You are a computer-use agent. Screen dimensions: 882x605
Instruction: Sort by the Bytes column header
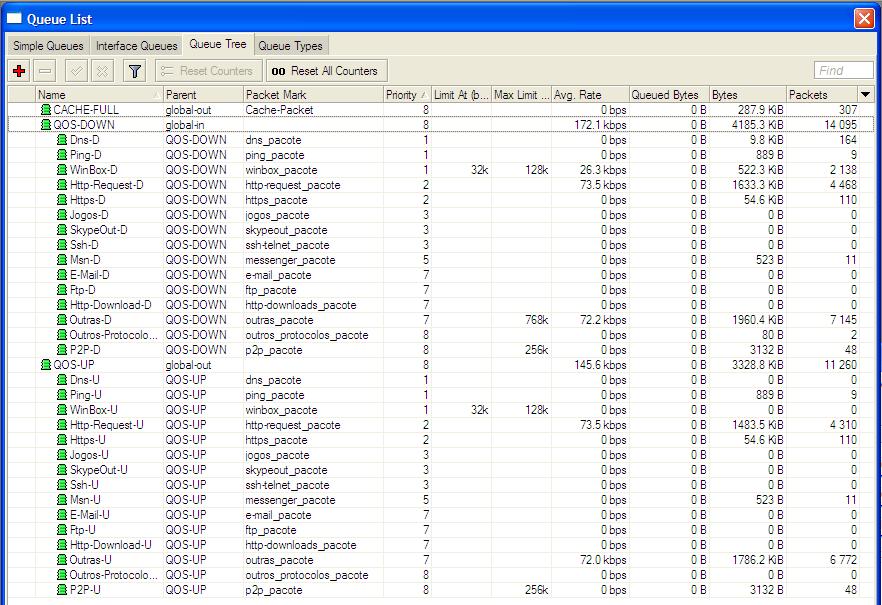[748, 94]
